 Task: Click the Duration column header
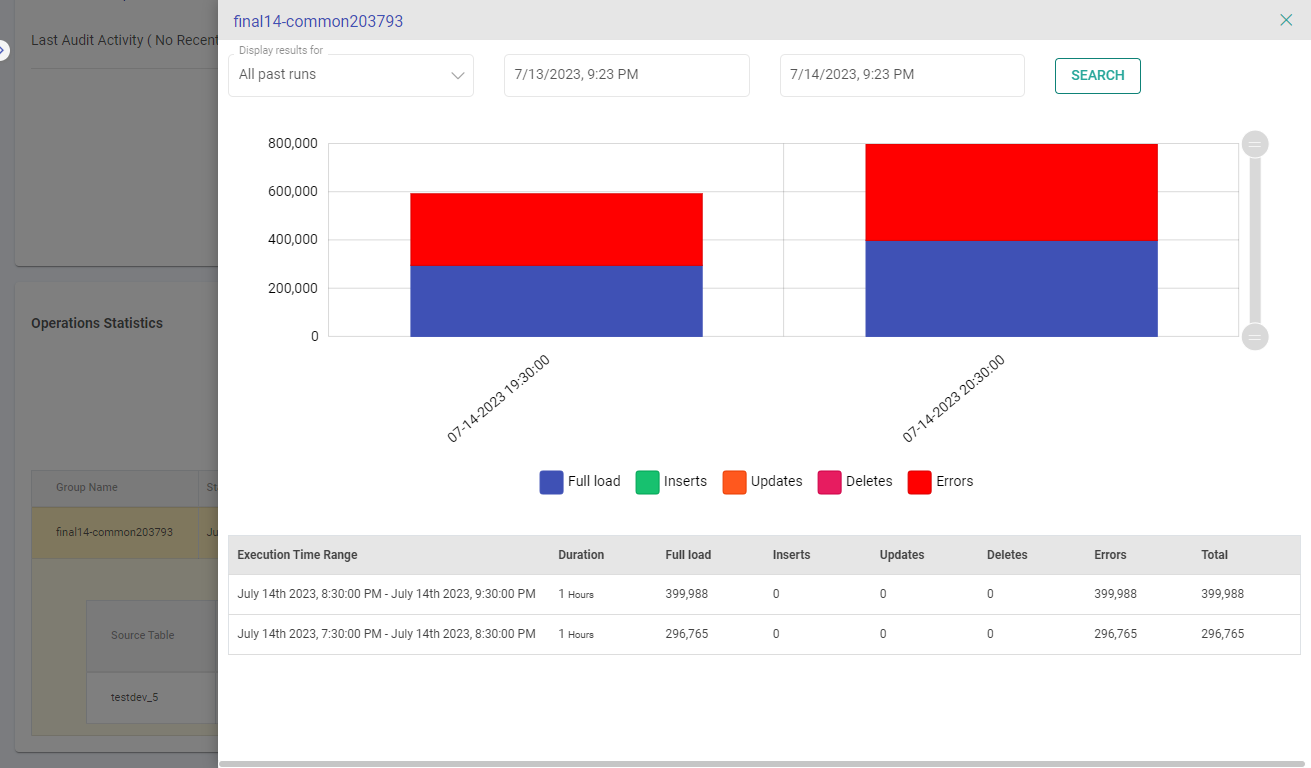[581, 555]
